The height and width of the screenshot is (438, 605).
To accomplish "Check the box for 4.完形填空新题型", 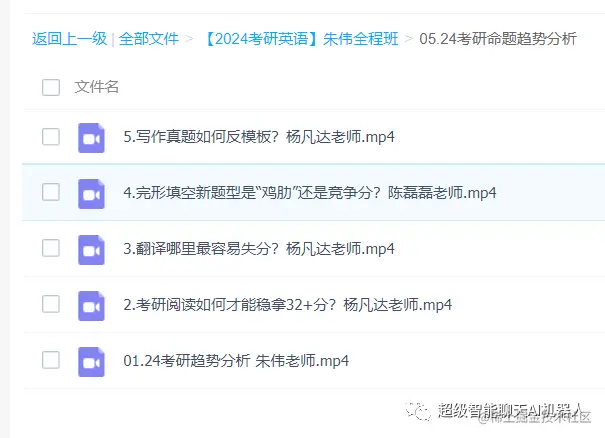I will pyautogui.click(x=51, y=192).
